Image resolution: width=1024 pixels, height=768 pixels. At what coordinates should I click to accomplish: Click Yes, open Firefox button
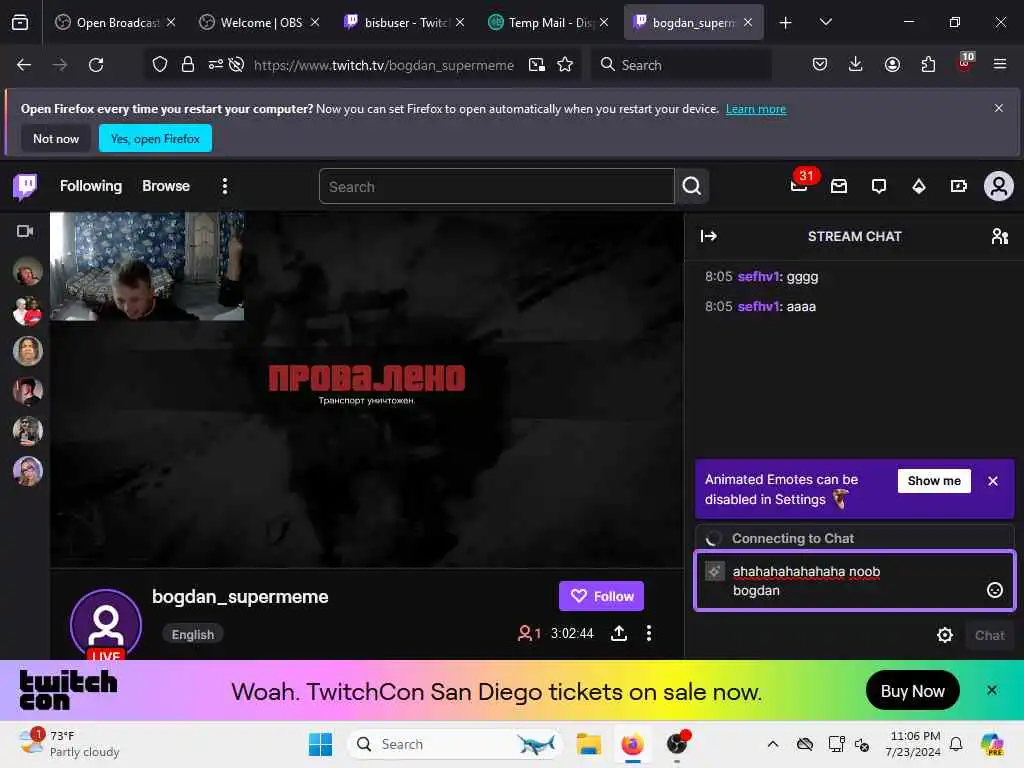155,138
